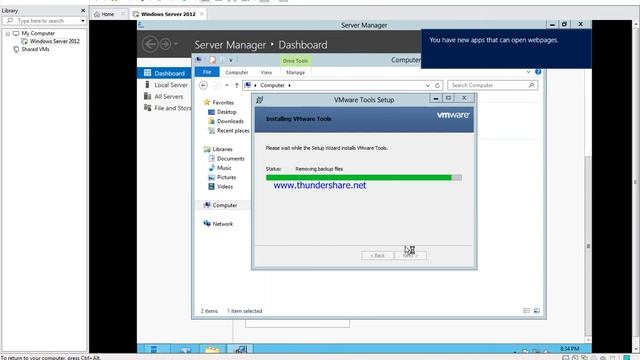The width and height of the screenshot is (640, 360).
Task: Open the Manage ribbon tab
Action: 295,72
